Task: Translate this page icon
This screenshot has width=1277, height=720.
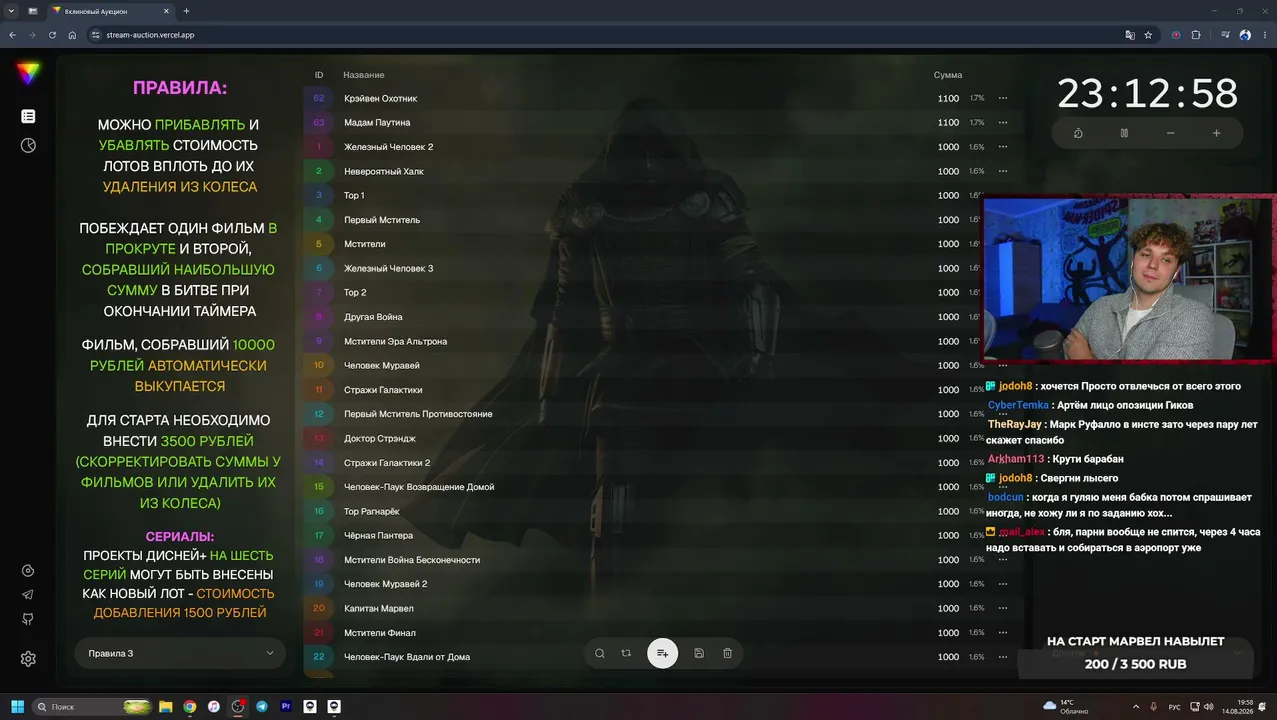Action: 1130,35
